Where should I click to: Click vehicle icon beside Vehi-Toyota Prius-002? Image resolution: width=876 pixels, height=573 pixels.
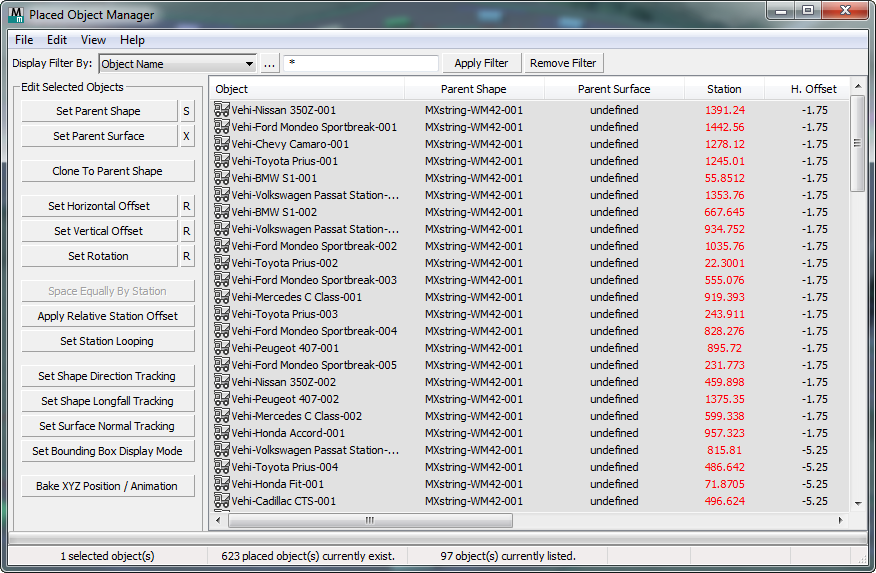tap(222, 262)
